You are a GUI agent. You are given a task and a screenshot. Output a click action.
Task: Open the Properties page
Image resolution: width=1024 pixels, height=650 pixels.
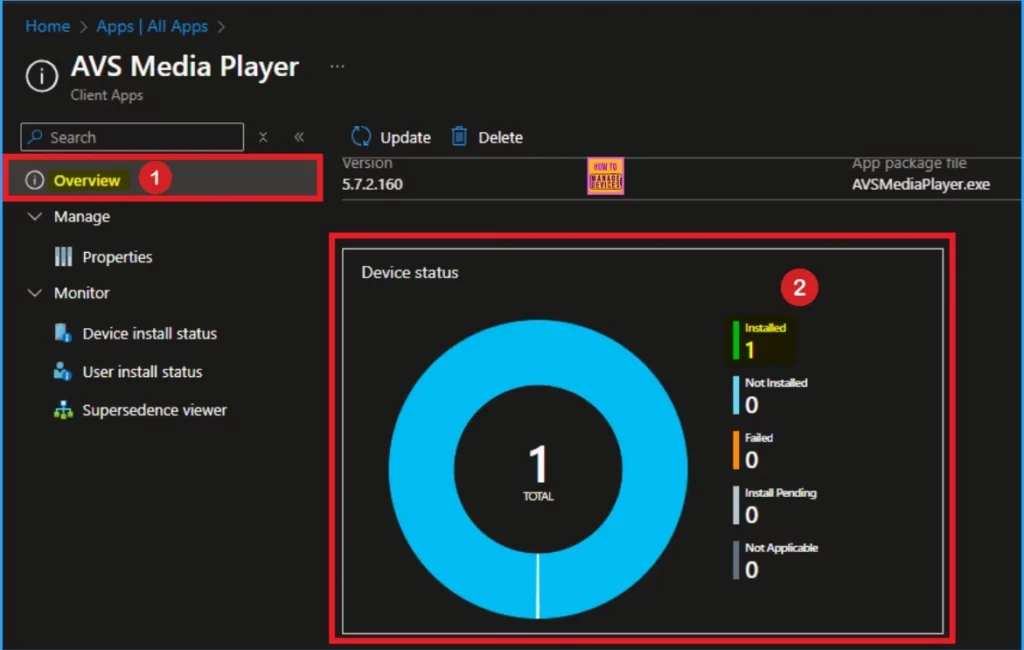coord(118,257)
